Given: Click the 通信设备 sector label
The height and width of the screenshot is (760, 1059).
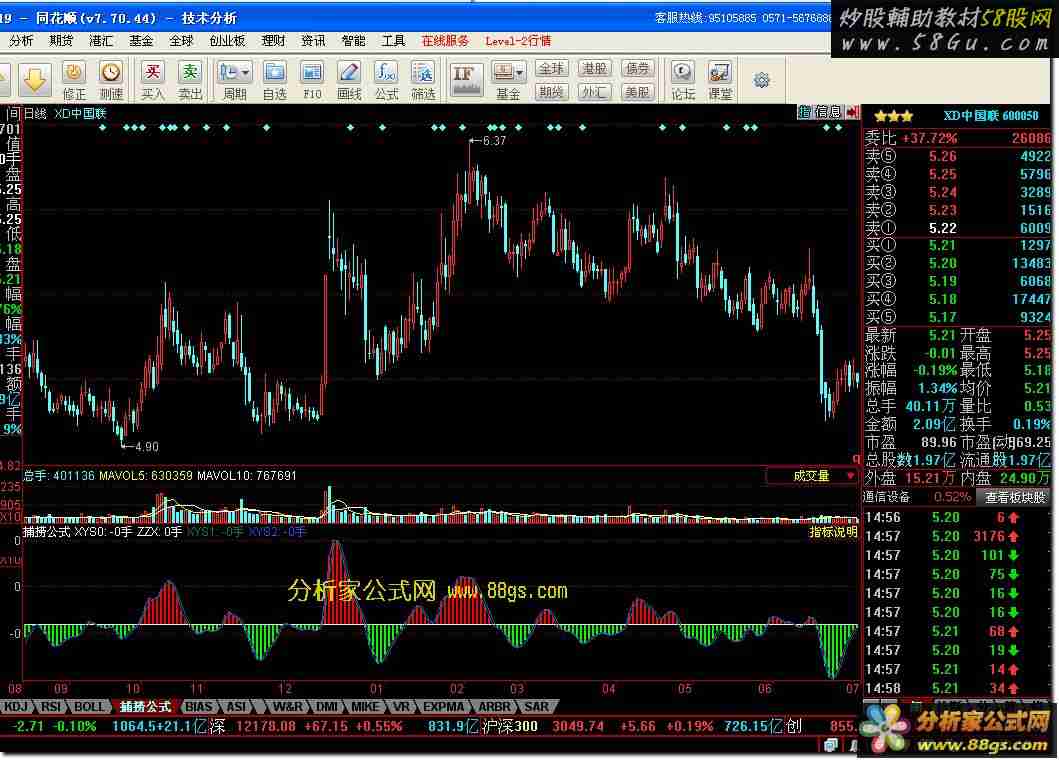Looking at the screenshot, I should pyautogui.click(x=887, y=497).
